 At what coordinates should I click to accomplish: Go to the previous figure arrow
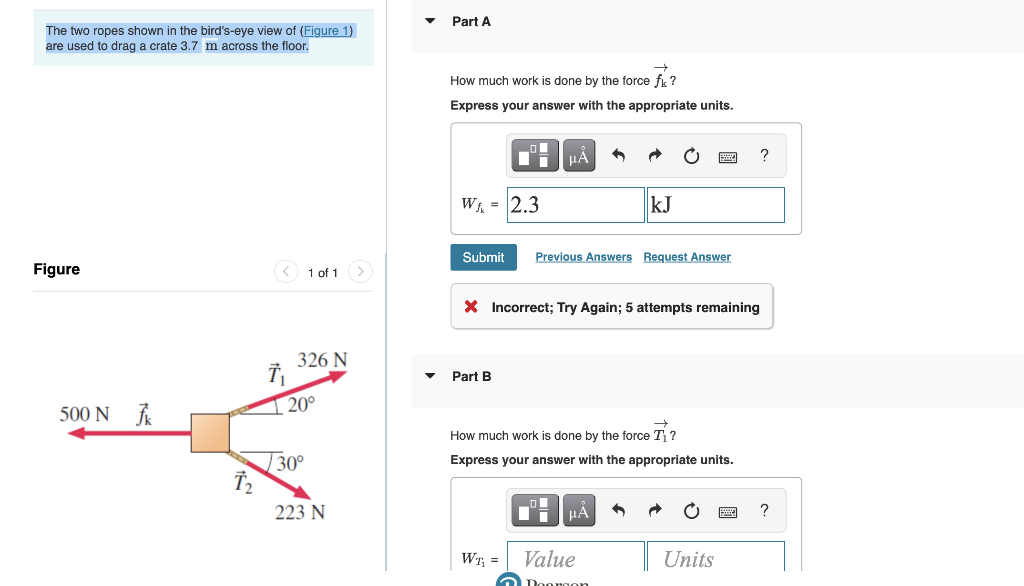pyautogui.click(x=286, y=271)
